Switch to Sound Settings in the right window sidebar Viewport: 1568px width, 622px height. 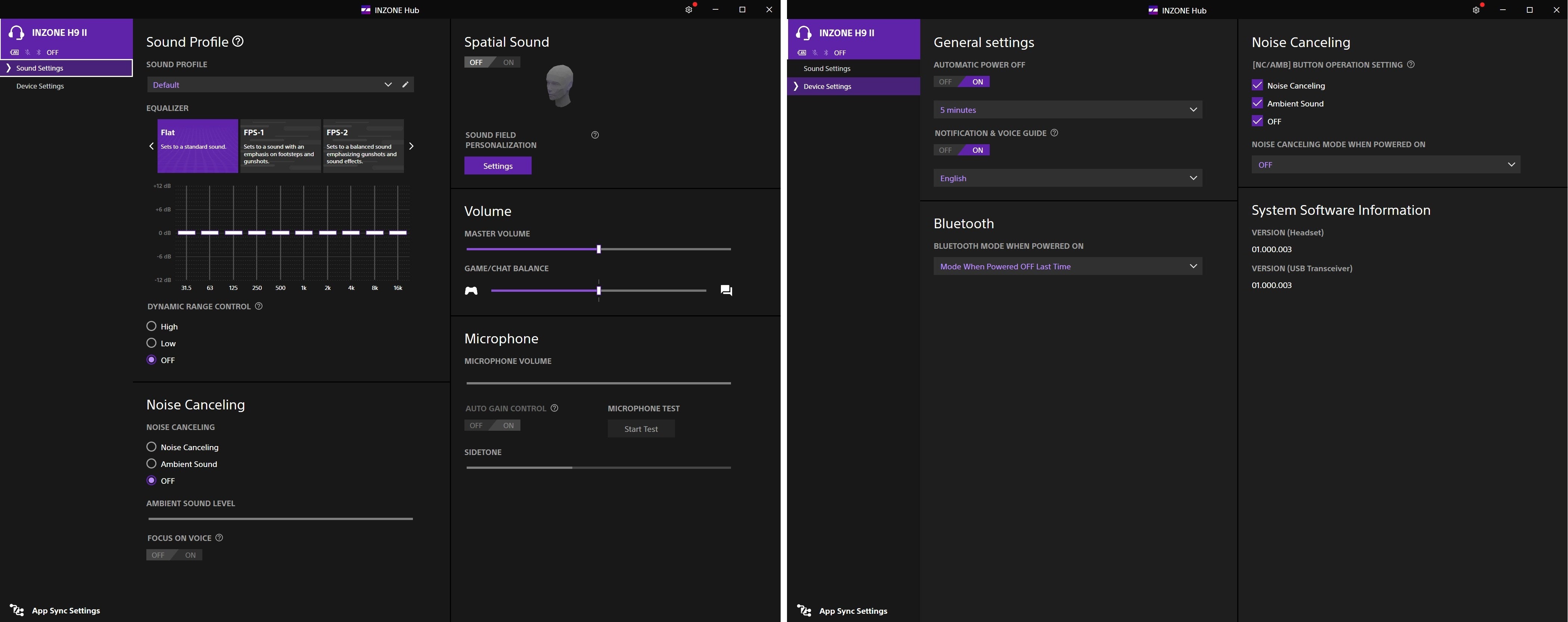[827, 69]
